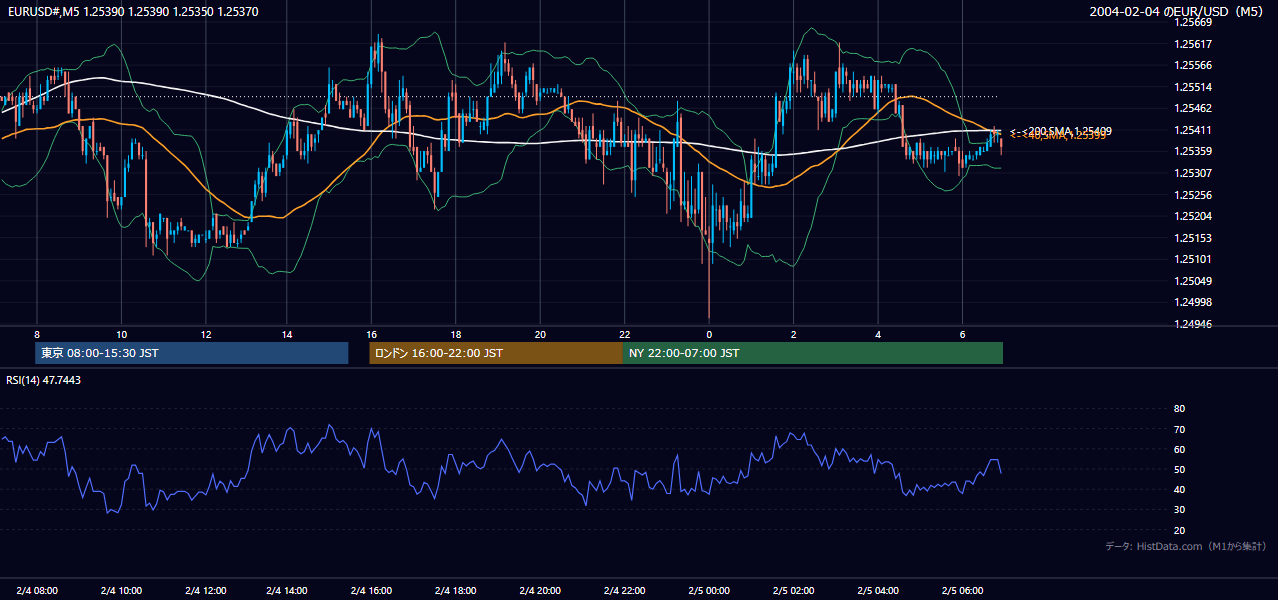Click price axis label 1.24946
This screenshot has width=1278, height=600.
1192,324
